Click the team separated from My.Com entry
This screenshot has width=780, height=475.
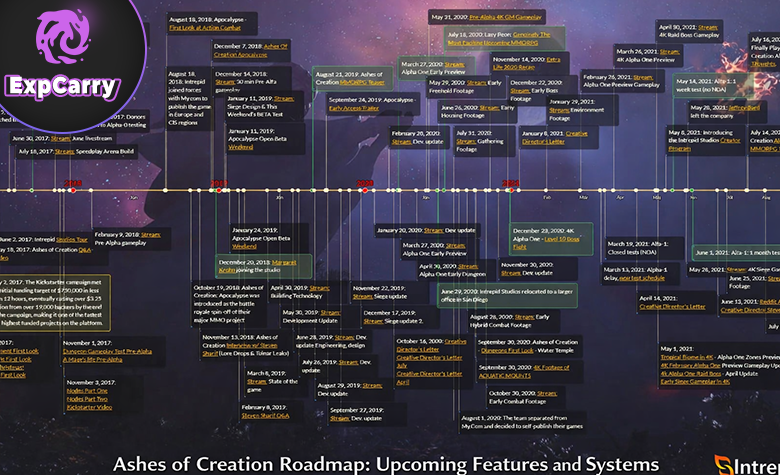click(x=522, y=422)
